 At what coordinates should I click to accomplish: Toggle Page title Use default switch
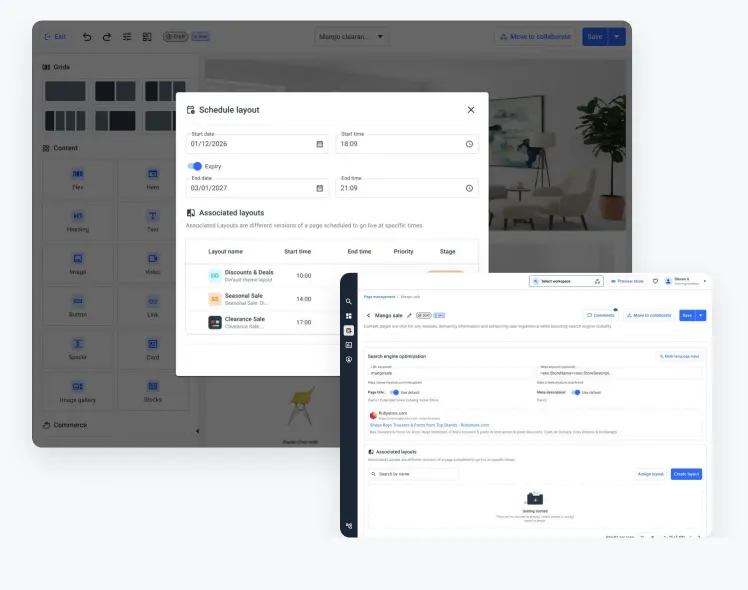tap(394, 393)
